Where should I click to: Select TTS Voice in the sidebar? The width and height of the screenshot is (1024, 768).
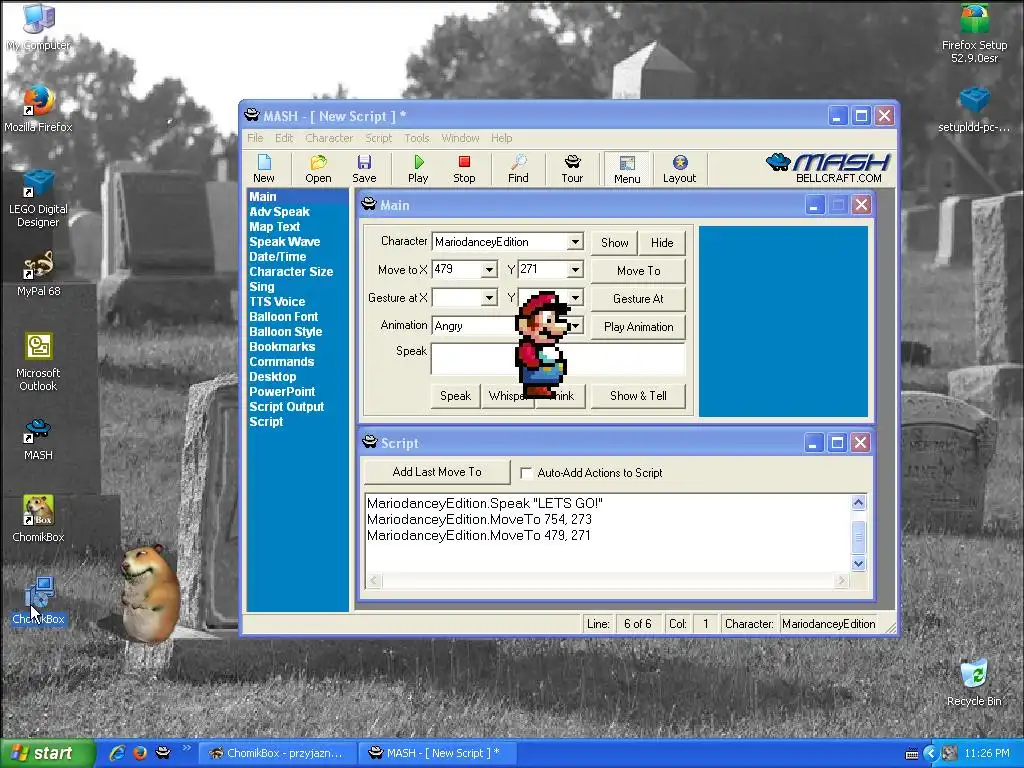click(277, 302)
